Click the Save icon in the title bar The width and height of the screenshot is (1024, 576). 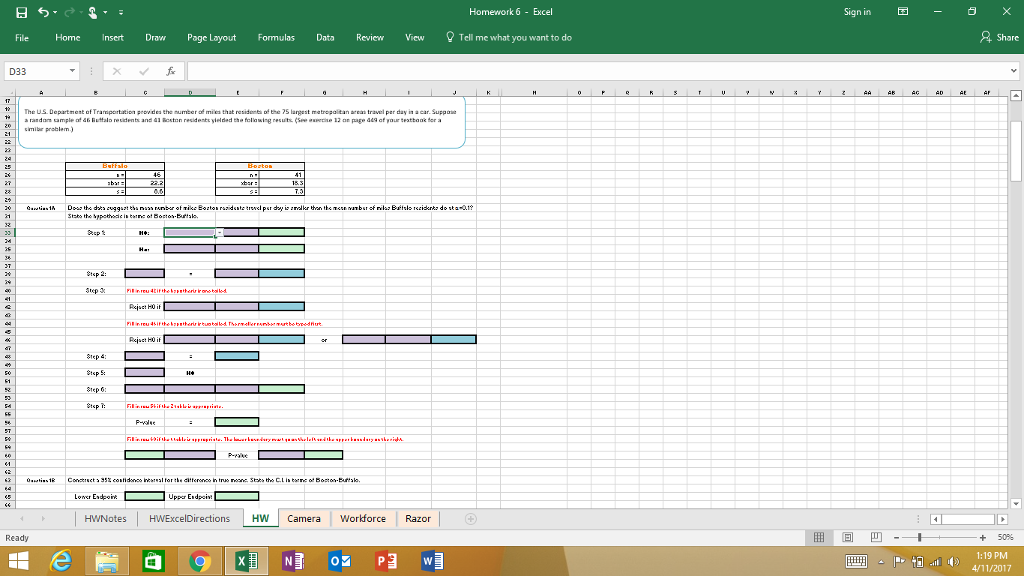22,12
